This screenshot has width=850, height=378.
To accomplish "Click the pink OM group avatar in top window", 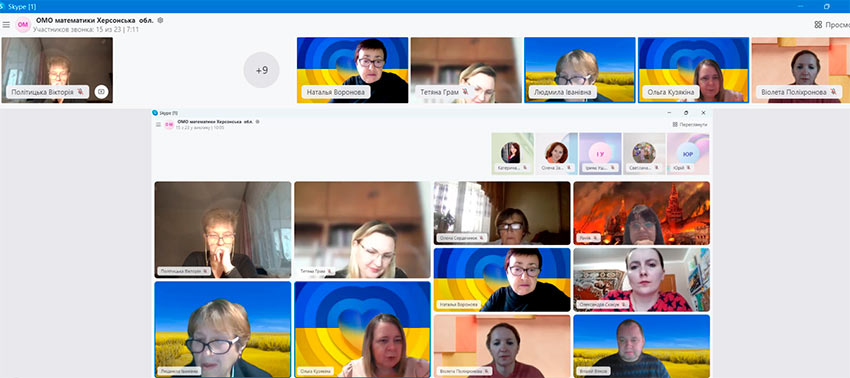I will [x=23, y=24].
